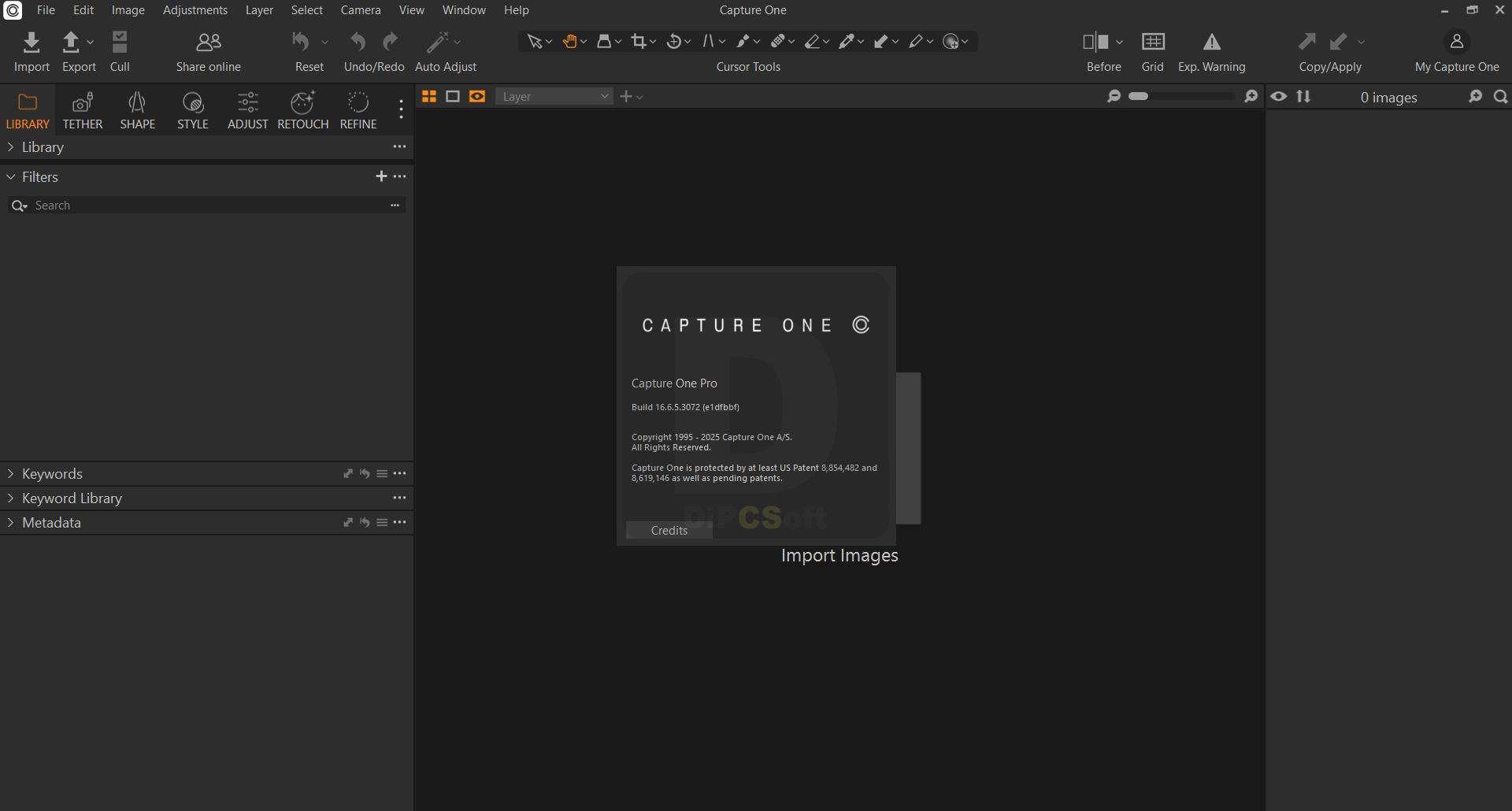Image resolution: width=1512 pixels, height=811 pixels.
Task: Select the Heal band-aid cursor tool
Action: pyautogui.click(x=777, y=42)
